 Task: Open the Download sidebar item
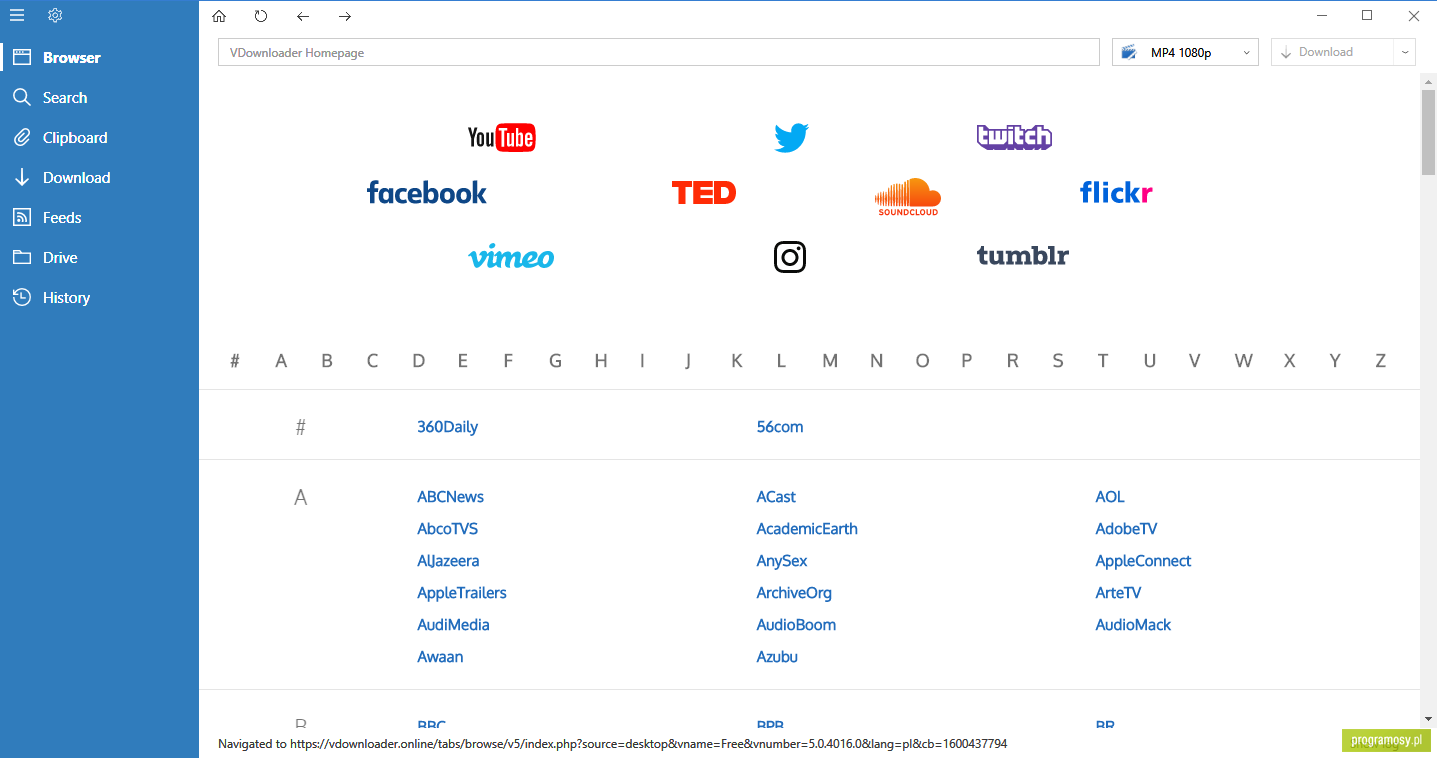(100, 177)
